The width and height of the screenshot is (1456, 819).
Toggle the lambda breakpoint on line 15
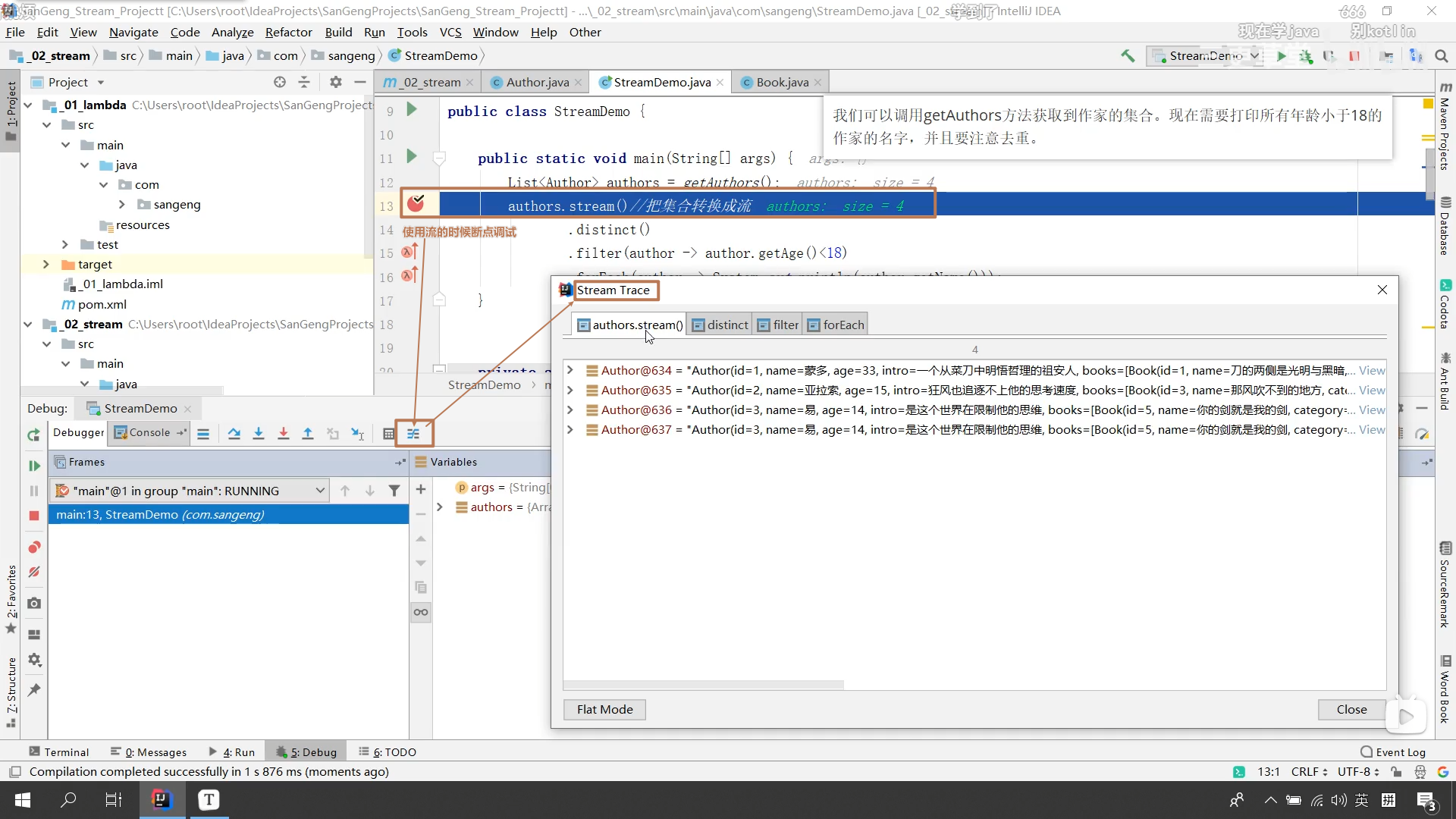click(409, 253)
